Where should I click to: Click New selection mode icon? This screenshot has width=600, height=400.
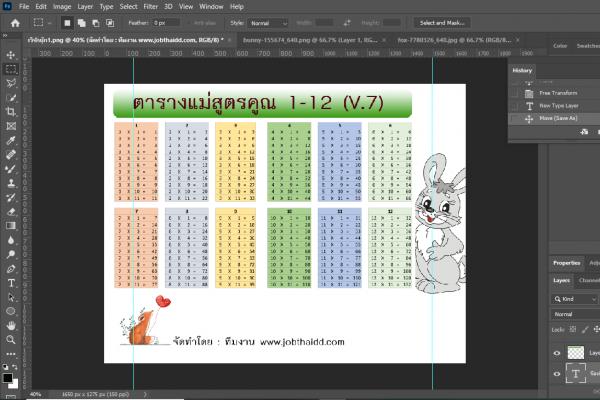(x=67, y=23)
